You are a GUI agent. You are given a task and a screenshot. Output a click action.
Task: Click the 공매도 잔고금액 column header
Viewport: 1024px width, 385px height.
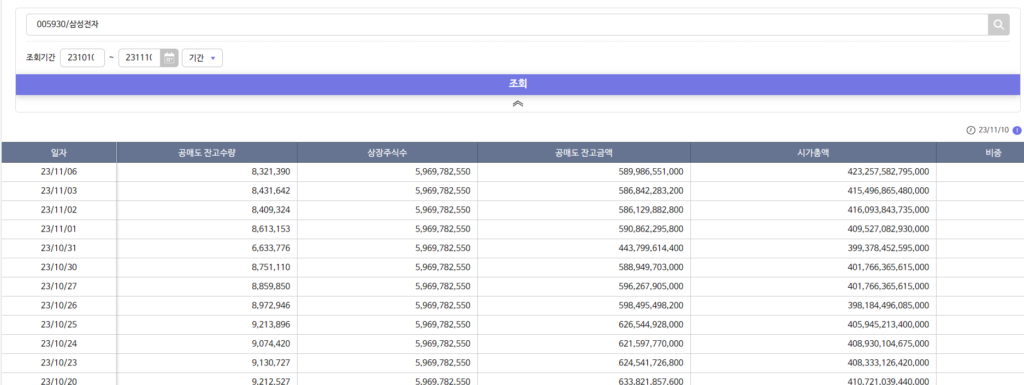584,153
